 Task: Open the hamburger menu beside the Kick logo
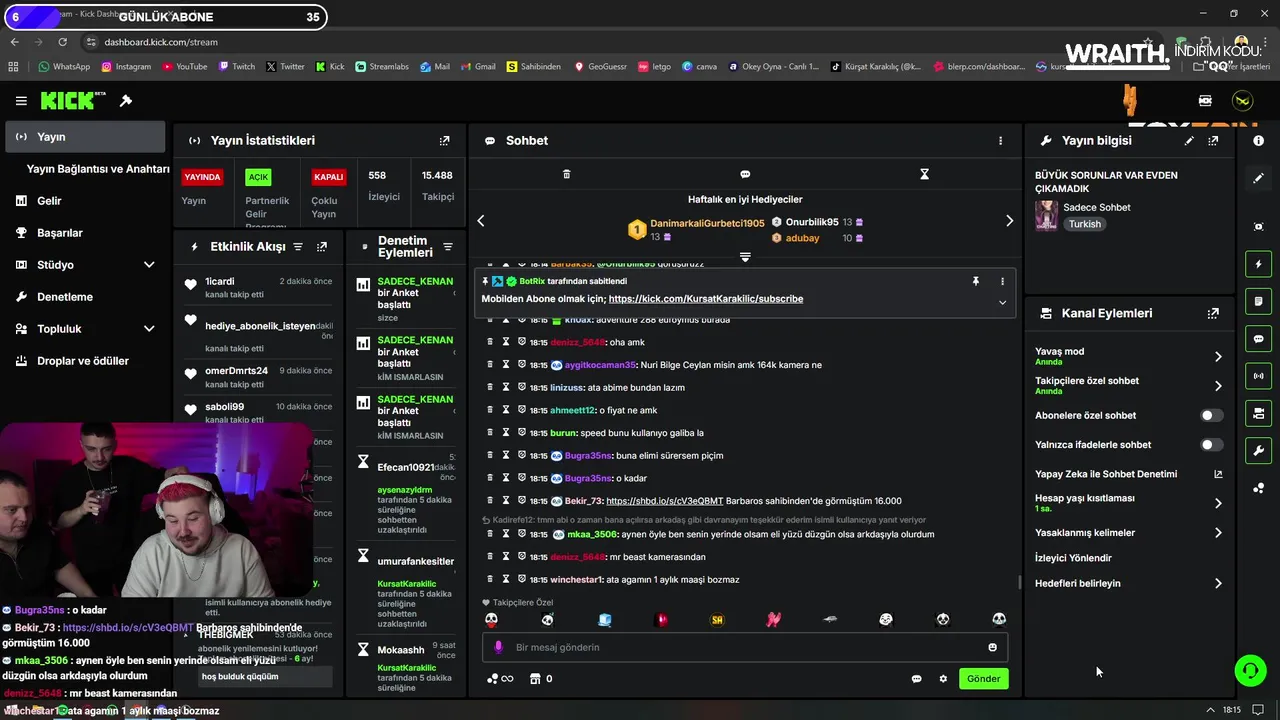click(x=21, y=101)
